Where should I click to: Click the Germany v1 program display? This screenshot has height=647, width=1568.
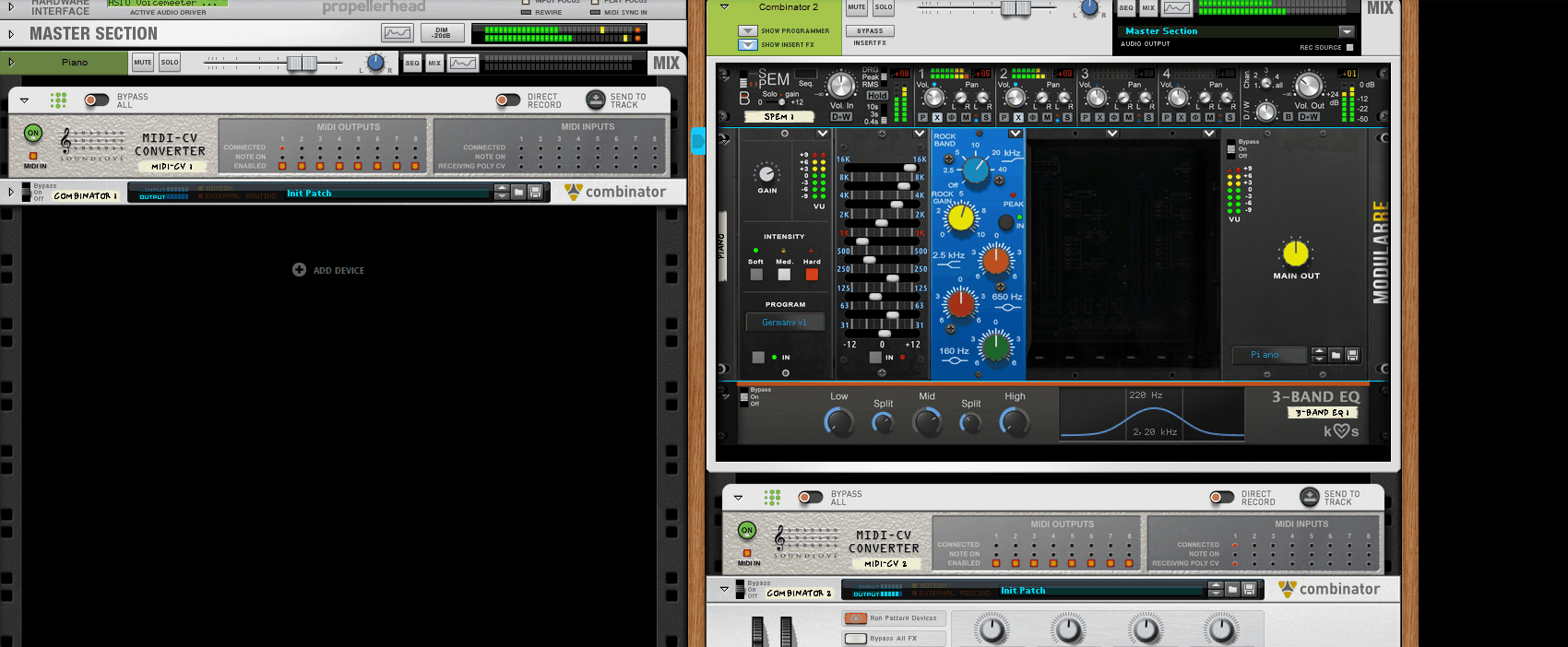785,323
